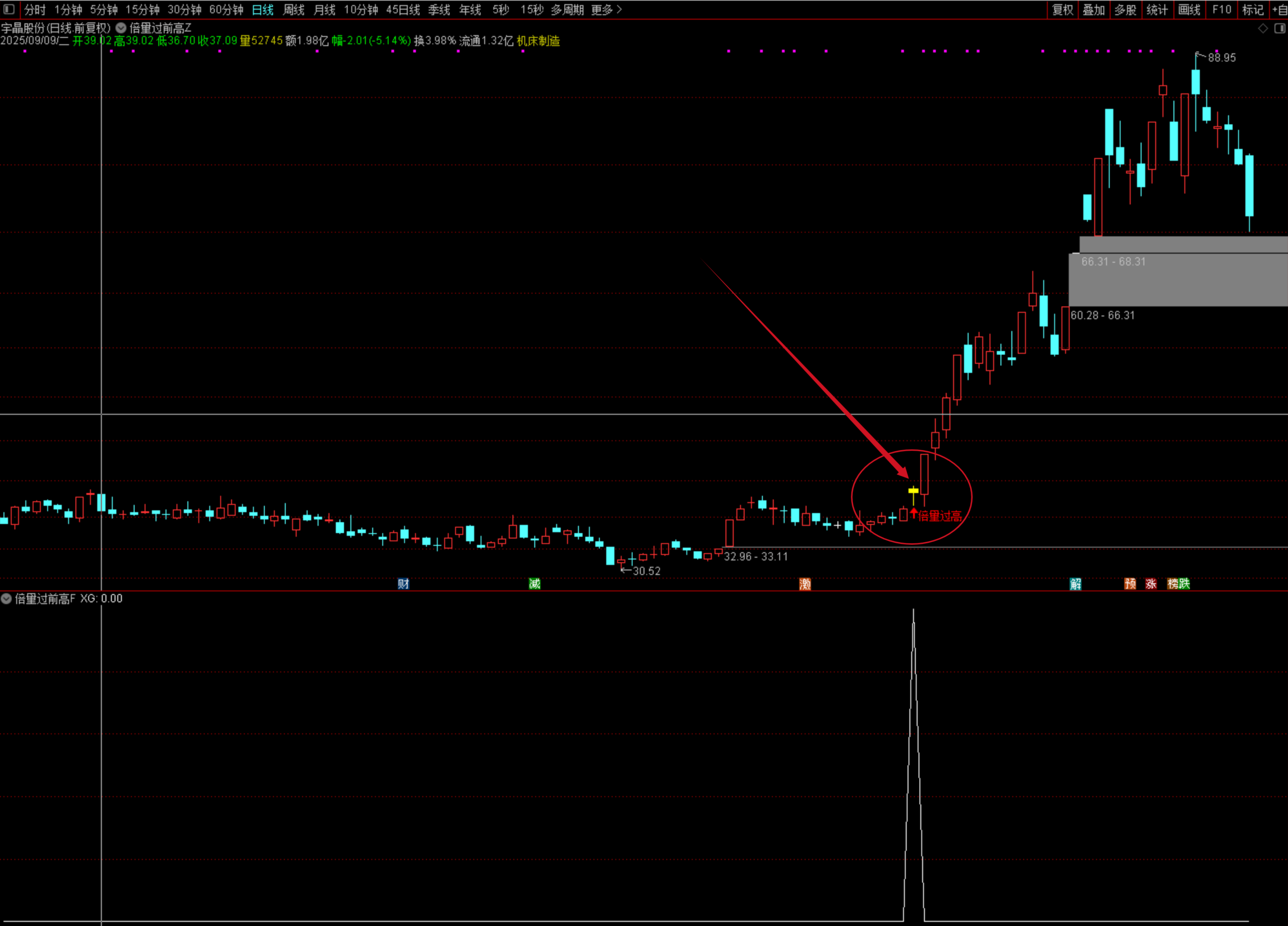This screenshot has height=926, width=1288.
Task: Click the 财 financial marker icon
Action: 403,583
